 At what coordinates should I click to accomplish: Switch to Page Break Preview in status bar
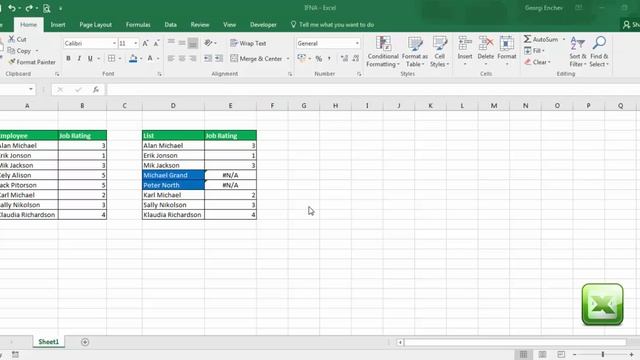[x=561, y=354]
